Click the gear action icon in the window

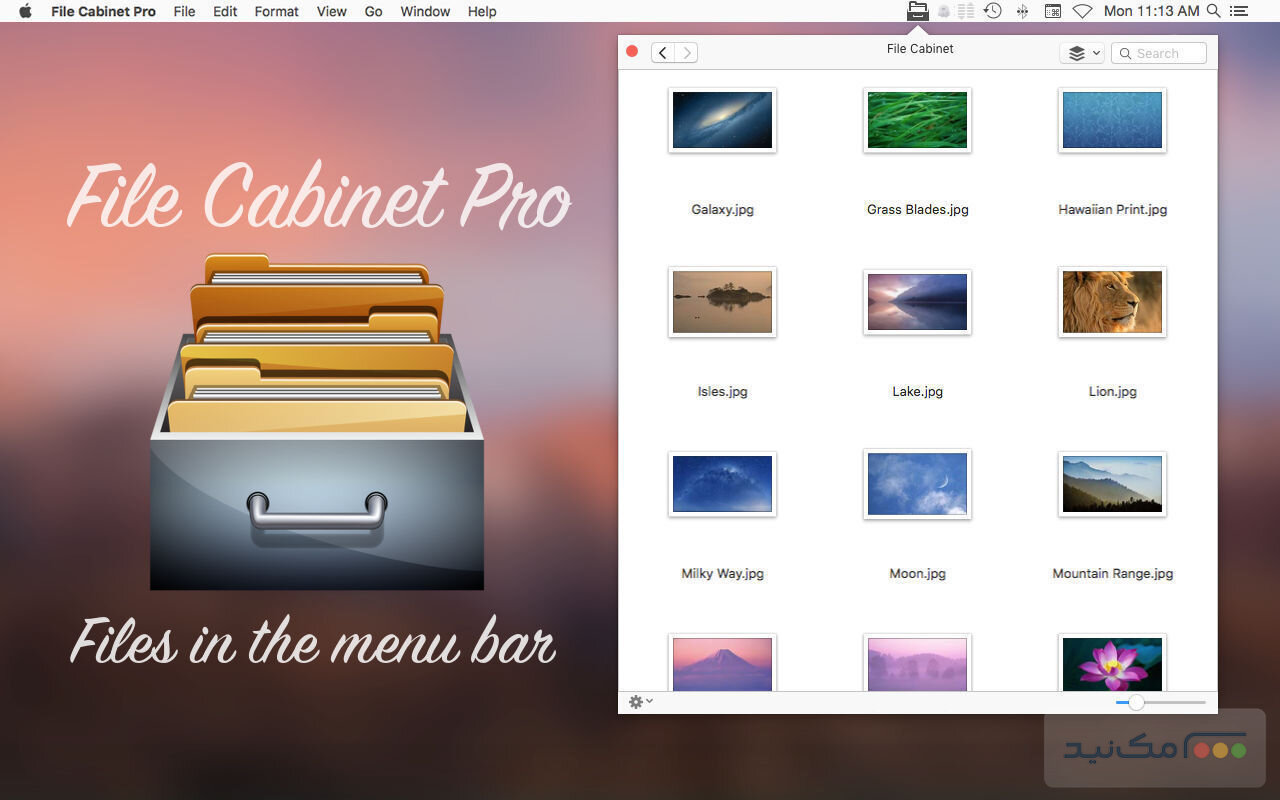point(635,702)
